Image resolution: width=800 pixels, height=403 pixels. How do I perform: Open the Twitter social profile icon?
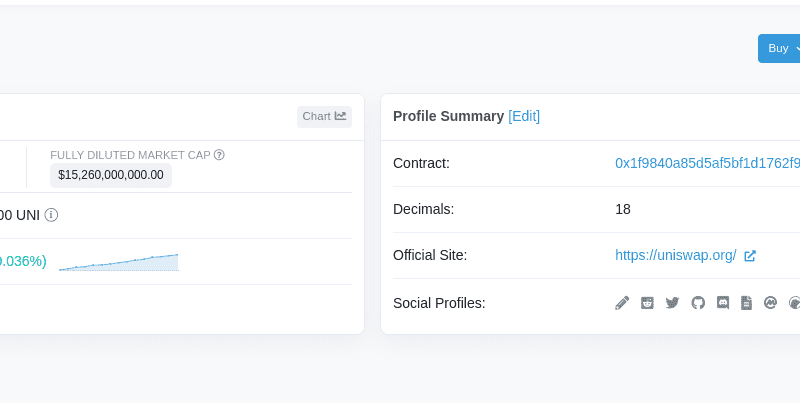tap(672, 303)
